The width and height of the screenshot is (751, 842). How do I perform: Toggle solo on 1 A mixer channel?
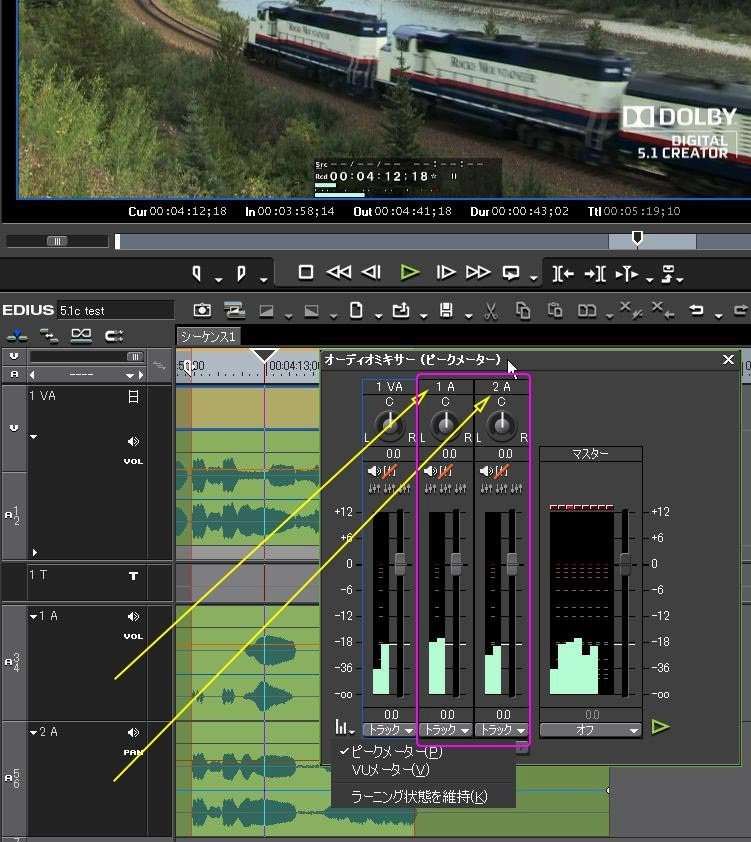click(x=446, y=471)
